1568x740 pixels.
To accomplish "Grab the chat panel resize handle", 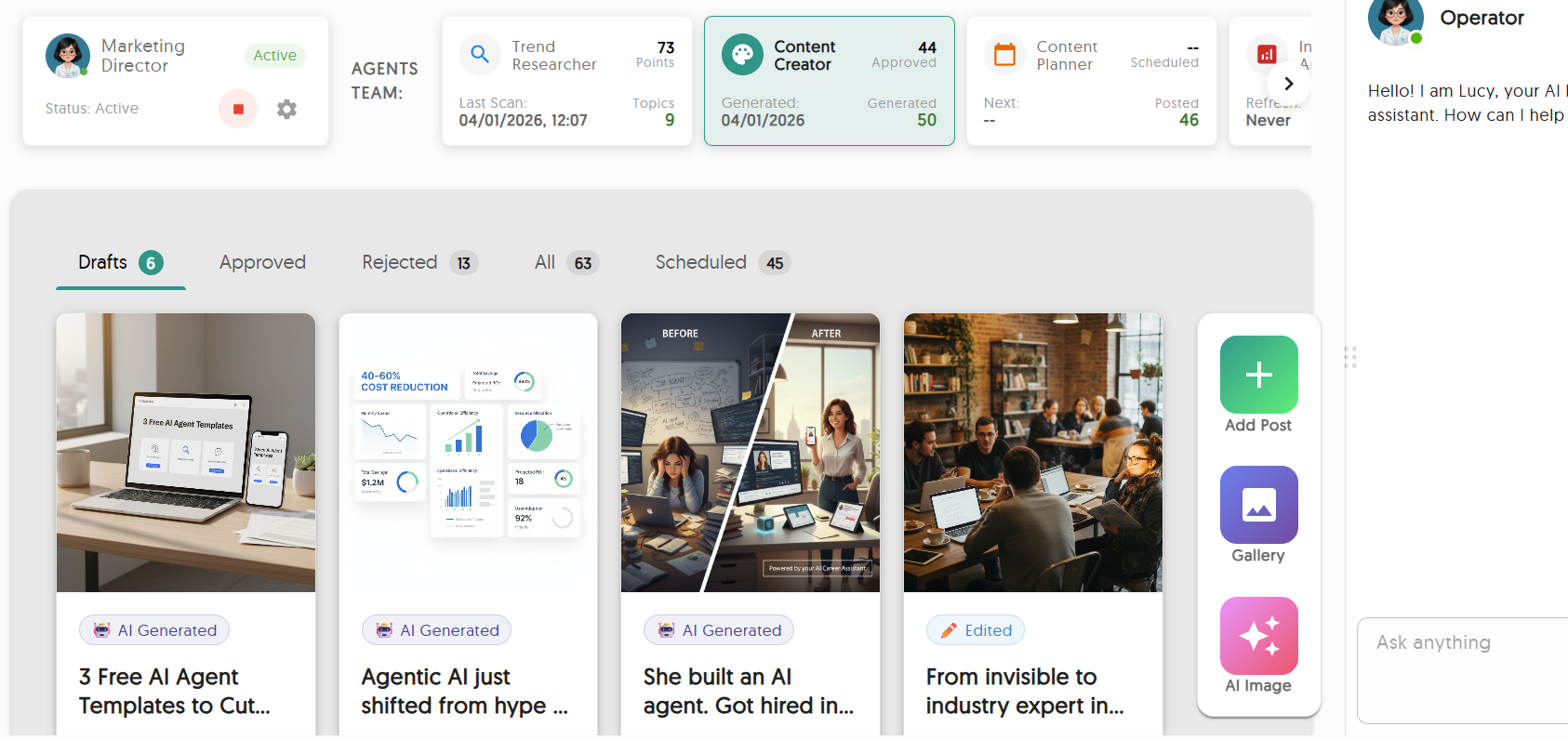I will pos(1349,357).
